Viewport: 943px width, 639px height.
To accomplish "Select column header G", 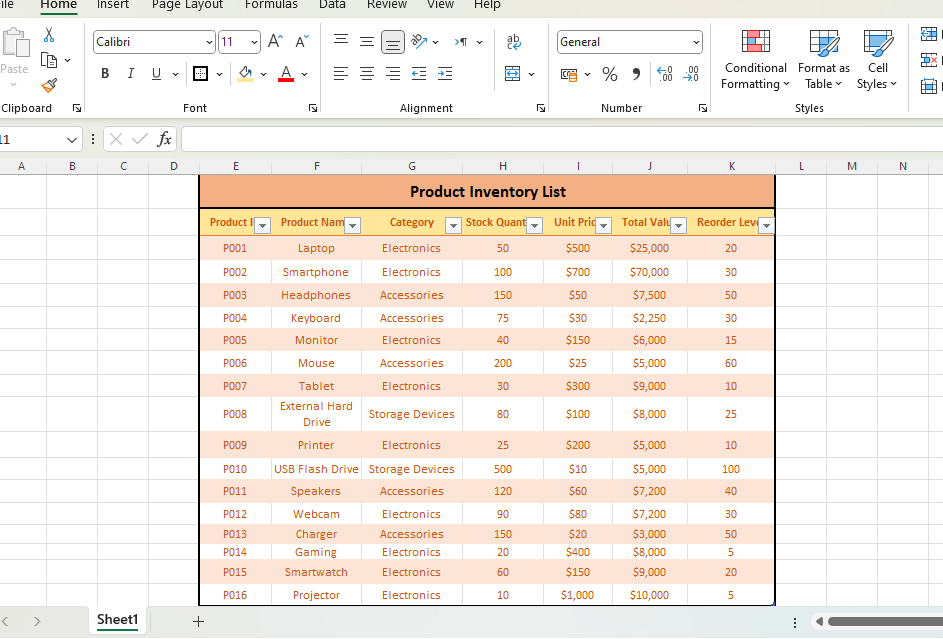I will (412, 166).
